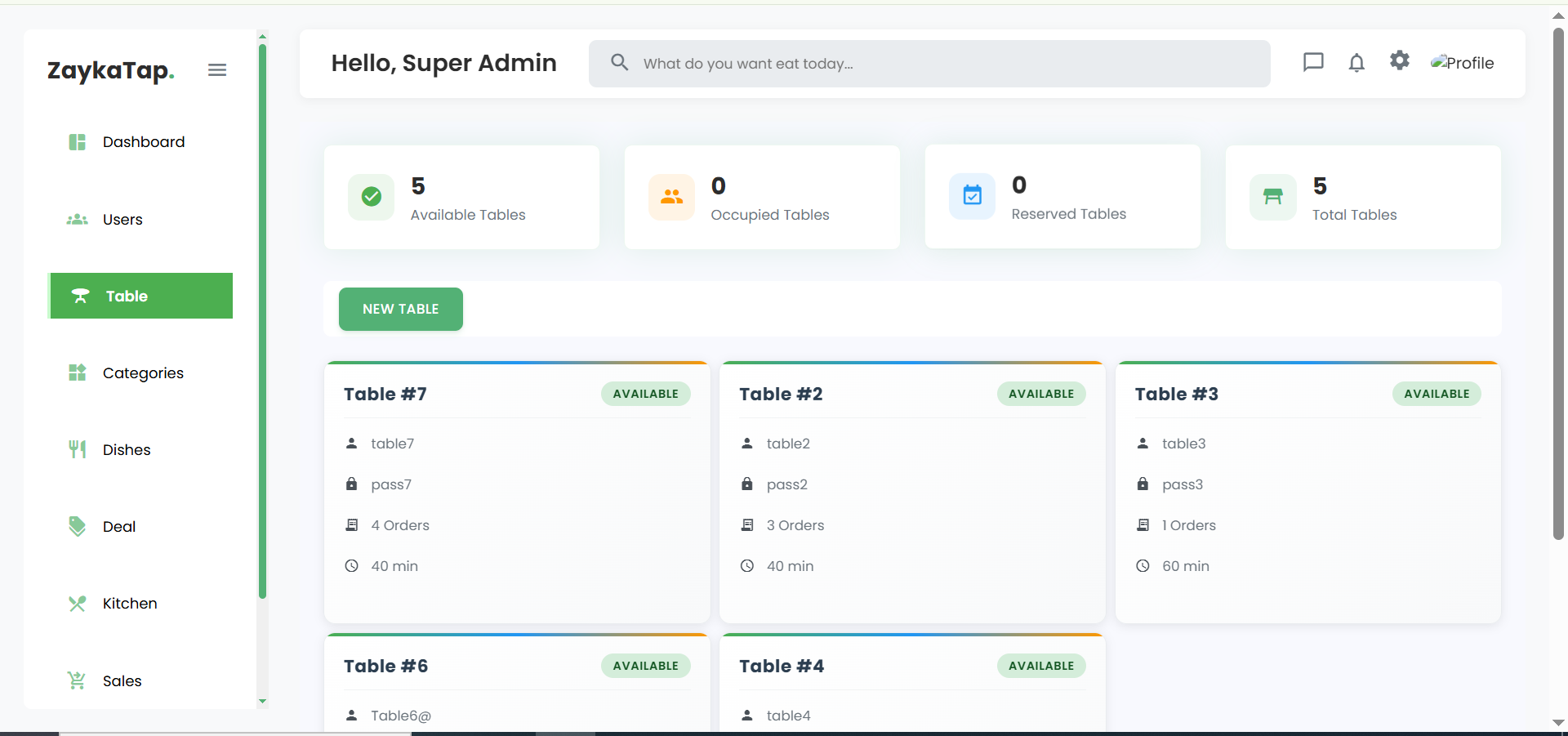
Task: Click the AVAILABLE badge on Table #7
Action: coord(645,394)
